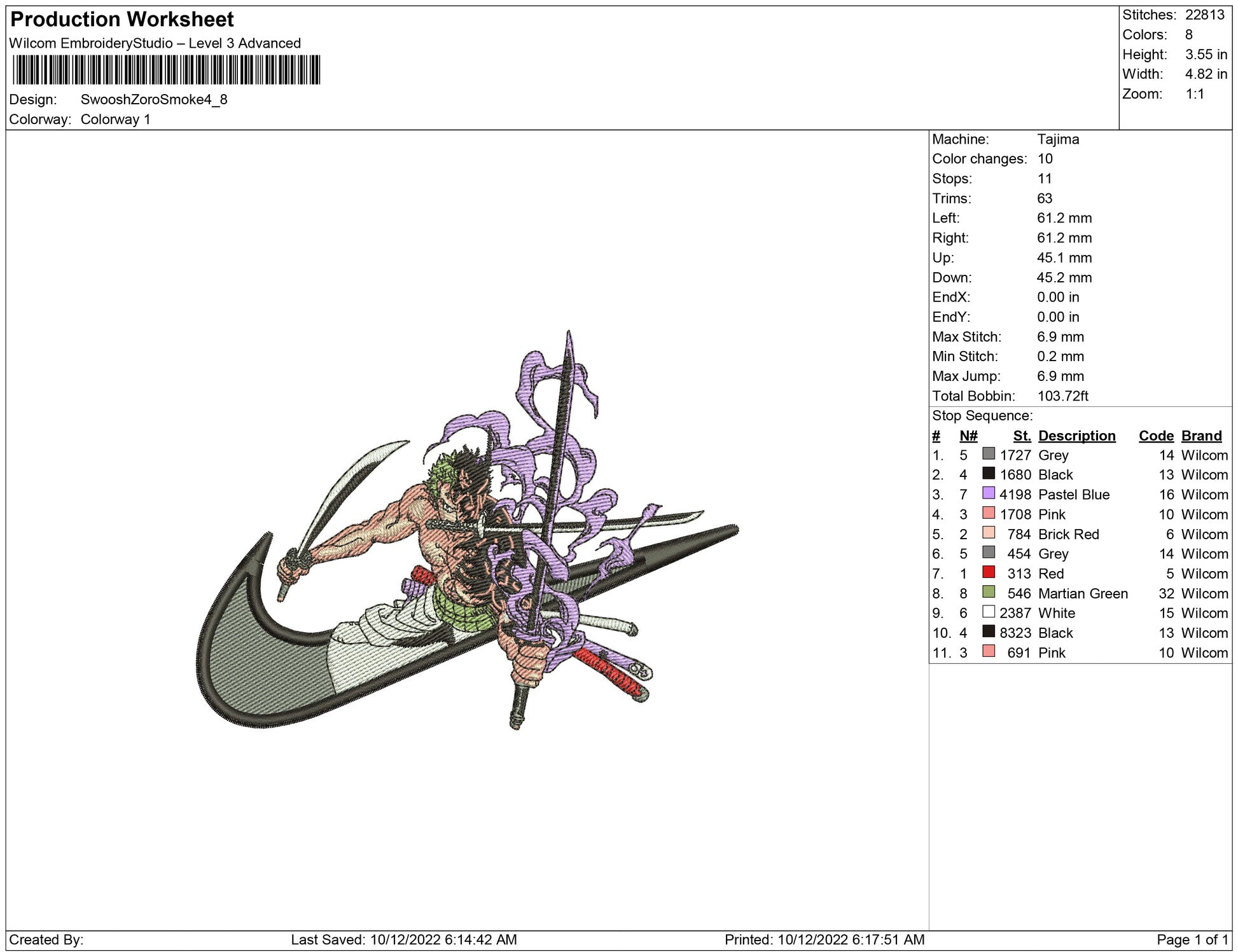Click the design name SwooshZoroSmoke4_8
The height and width of the screenshot is (952, 1238).
154,100
